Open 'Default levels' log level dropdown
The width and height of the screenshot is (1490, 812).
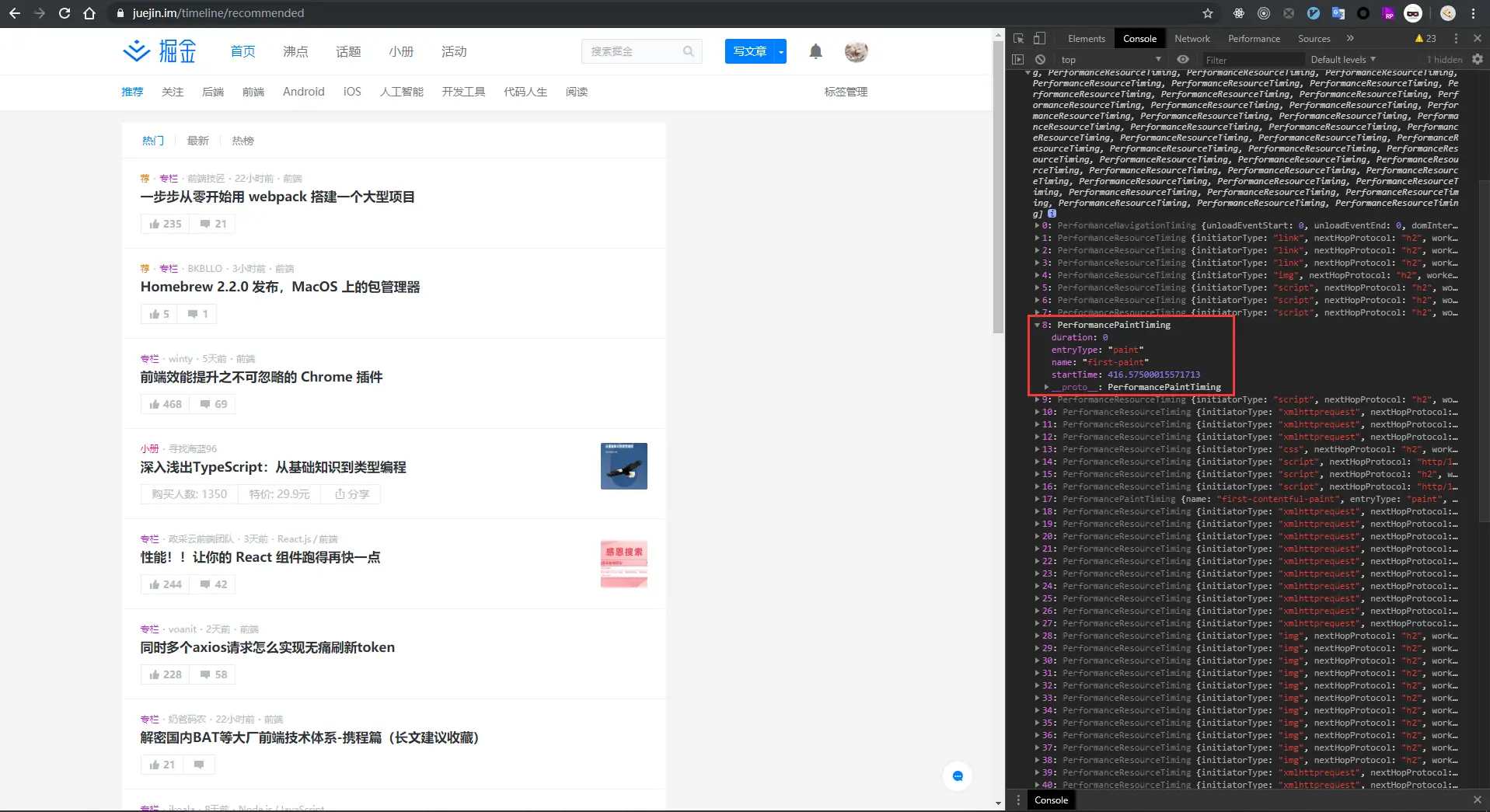point(1342,59)
